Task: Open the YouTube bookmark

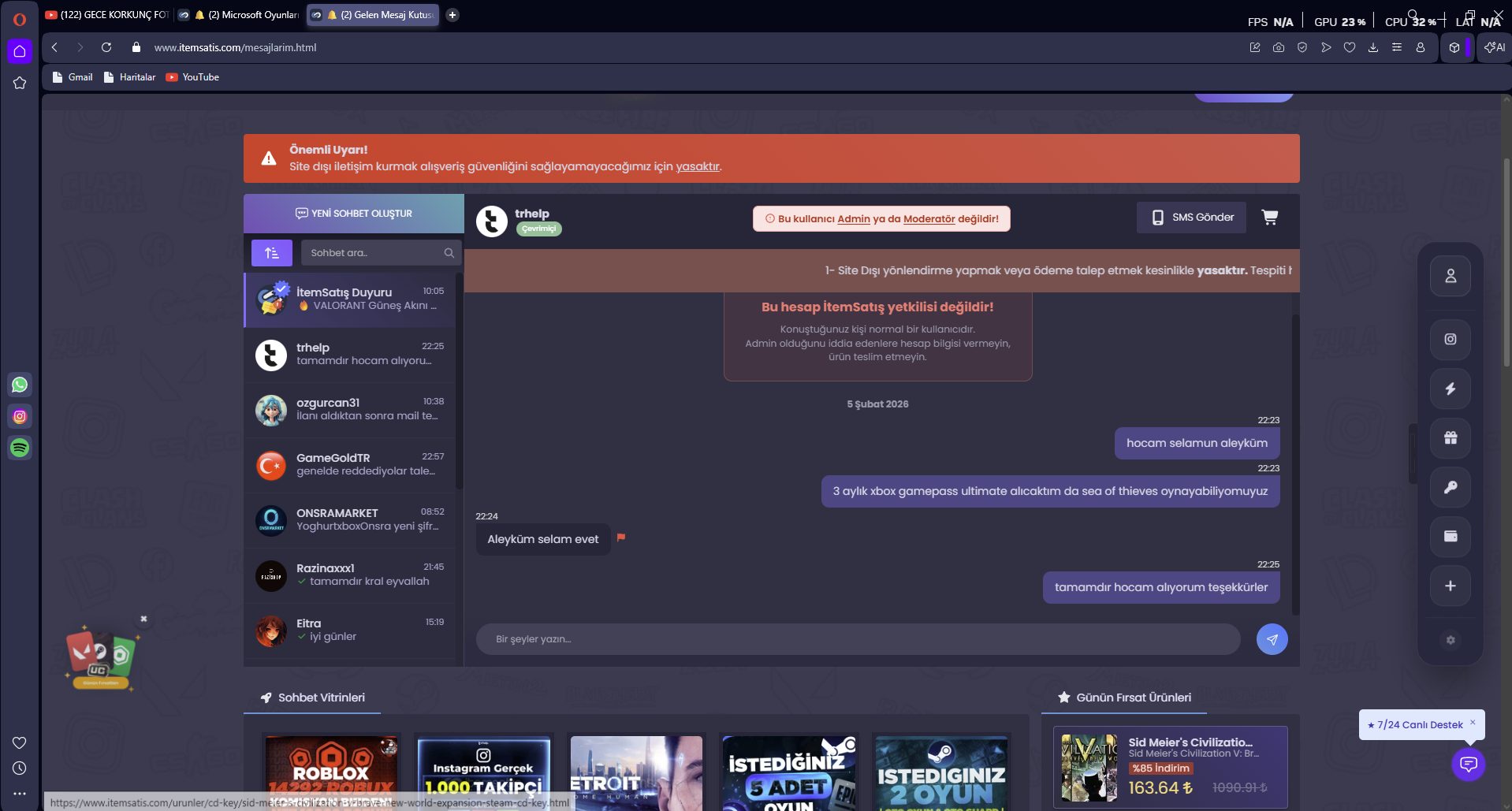Action: 193,77
